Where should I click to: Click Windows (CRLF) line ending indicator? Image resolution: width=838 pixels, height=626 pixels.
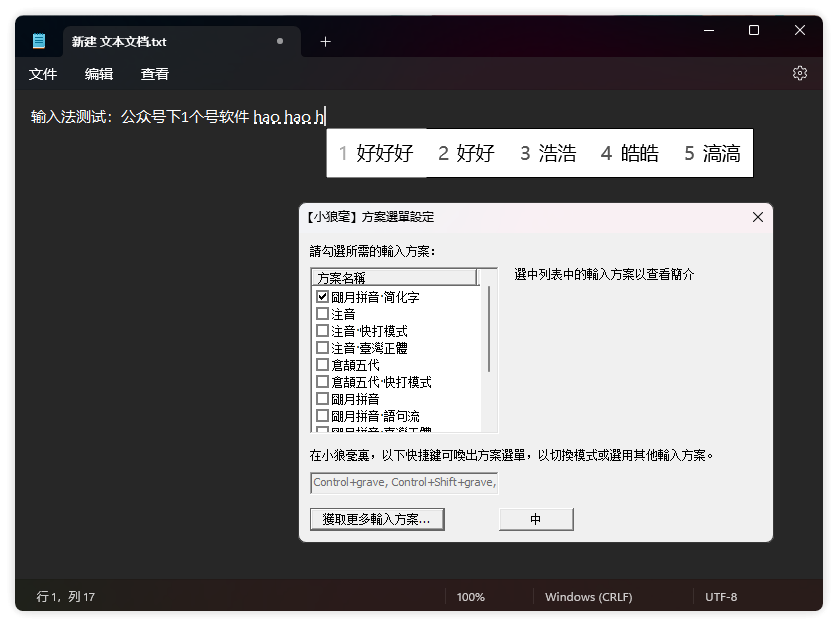588,597
